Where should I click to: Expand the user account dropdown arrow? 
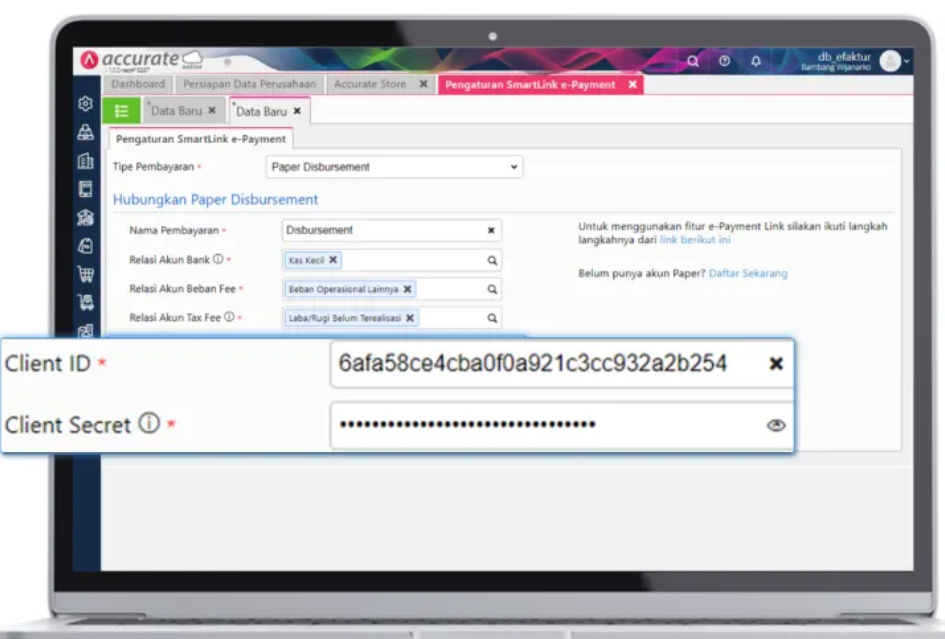[x=906, y=61]
